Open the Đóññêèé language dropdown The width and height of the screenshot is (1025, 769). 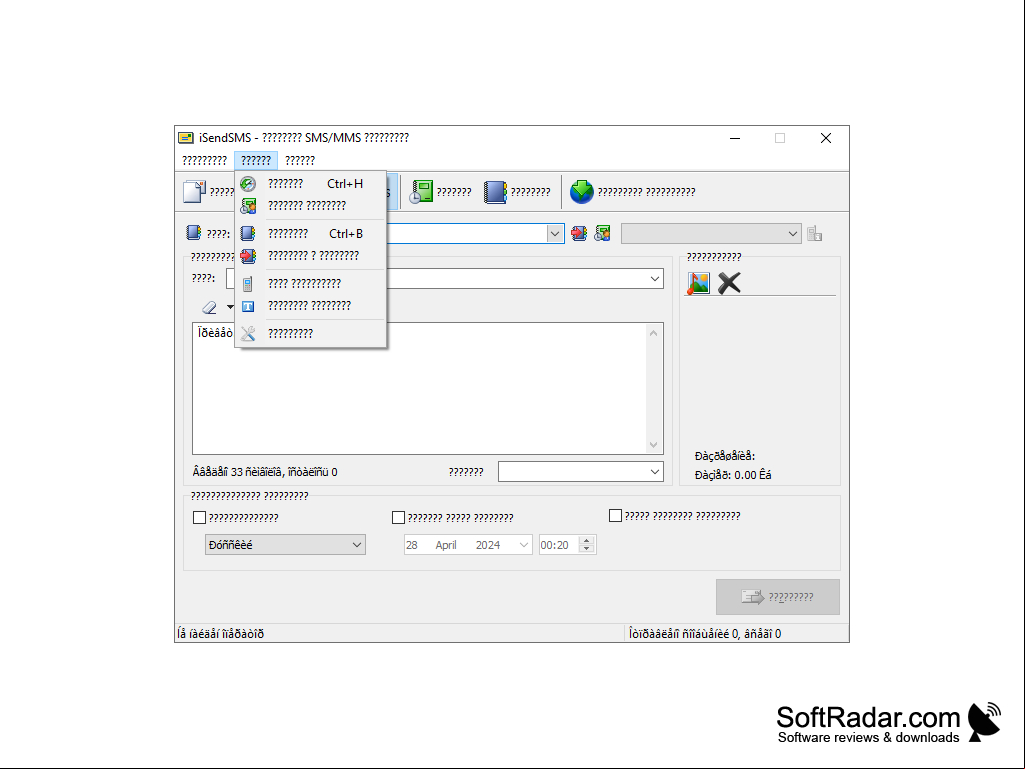[285, 545]
